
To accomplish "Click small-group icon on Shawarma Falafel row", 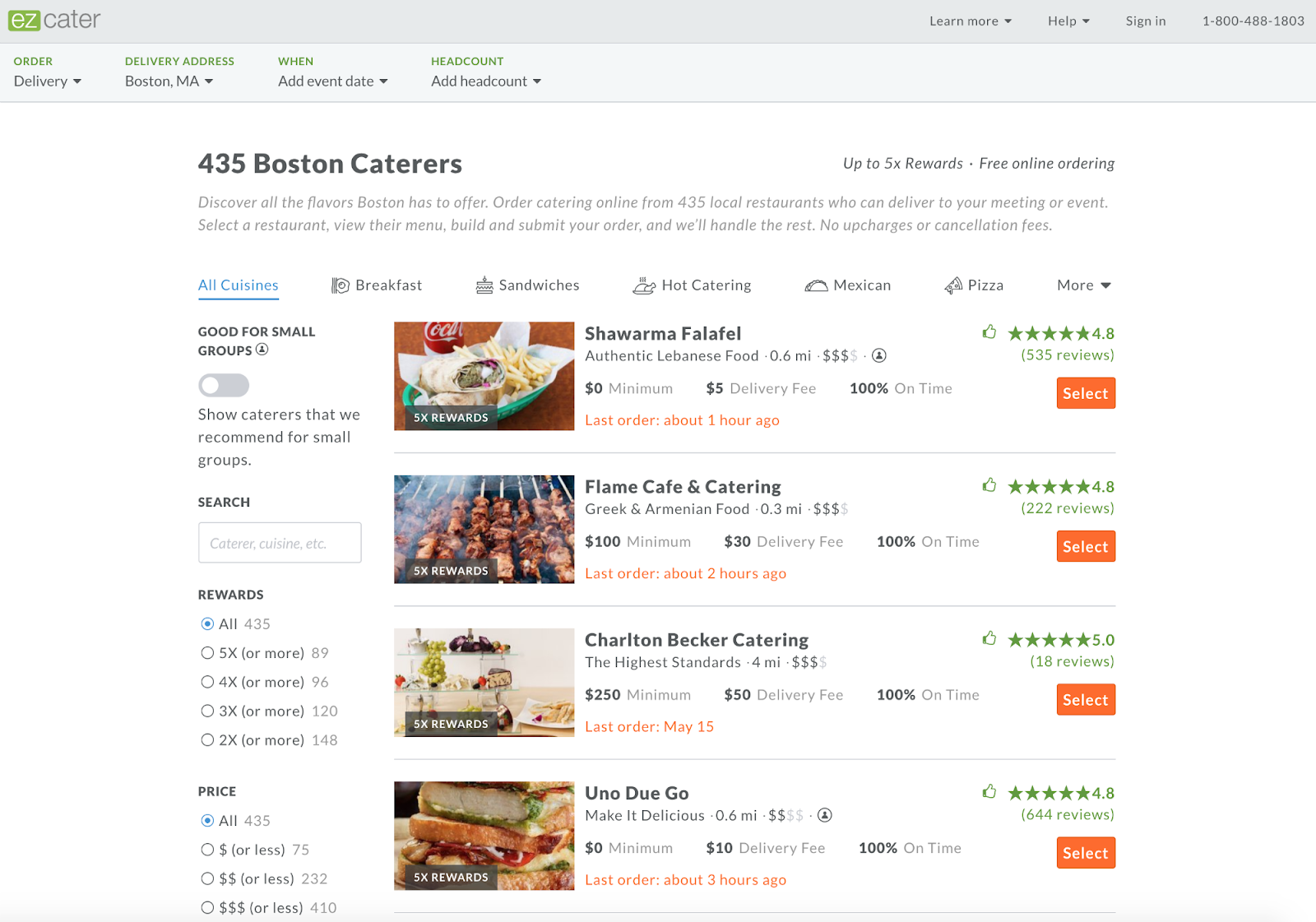I will coord(879,355).
